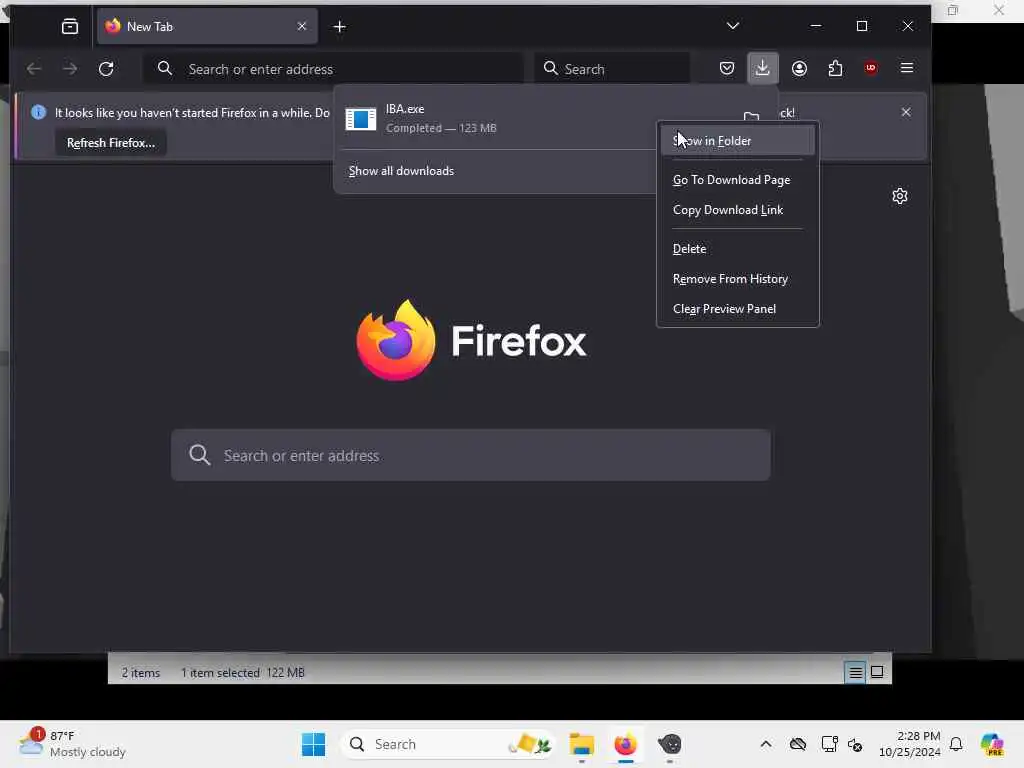Open the Extensions puzzle icon
Image resolution: width=1024 pixels, height=768 pixels.
tap(835, 69)
